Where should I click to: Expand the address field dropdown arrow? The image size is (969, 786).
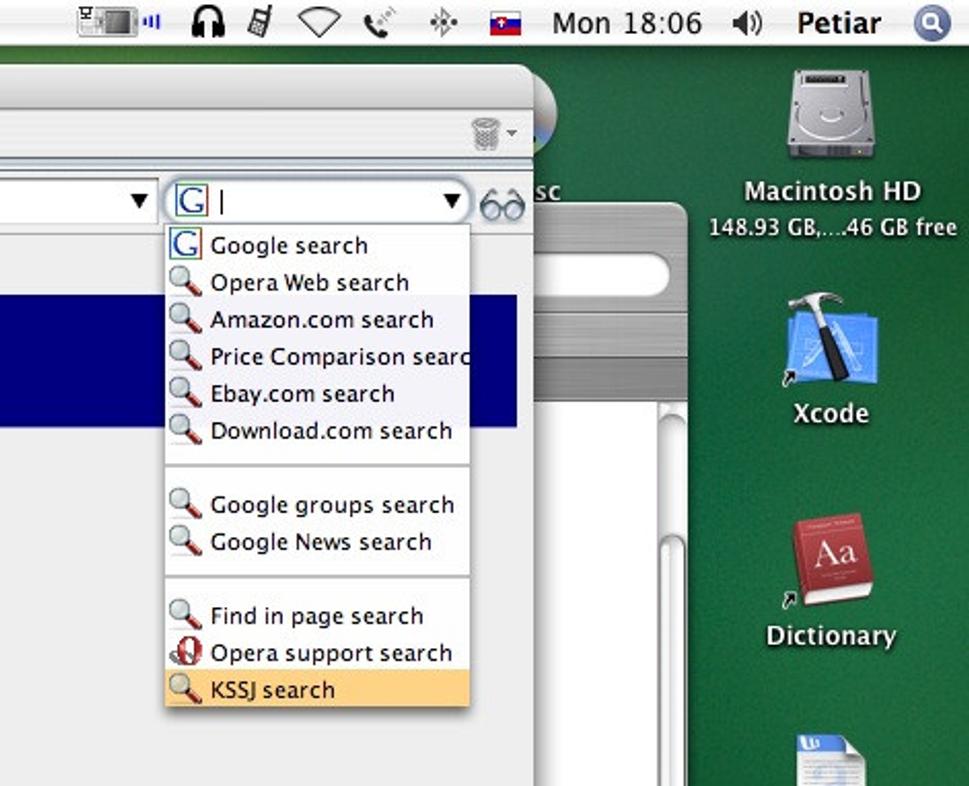140,201
